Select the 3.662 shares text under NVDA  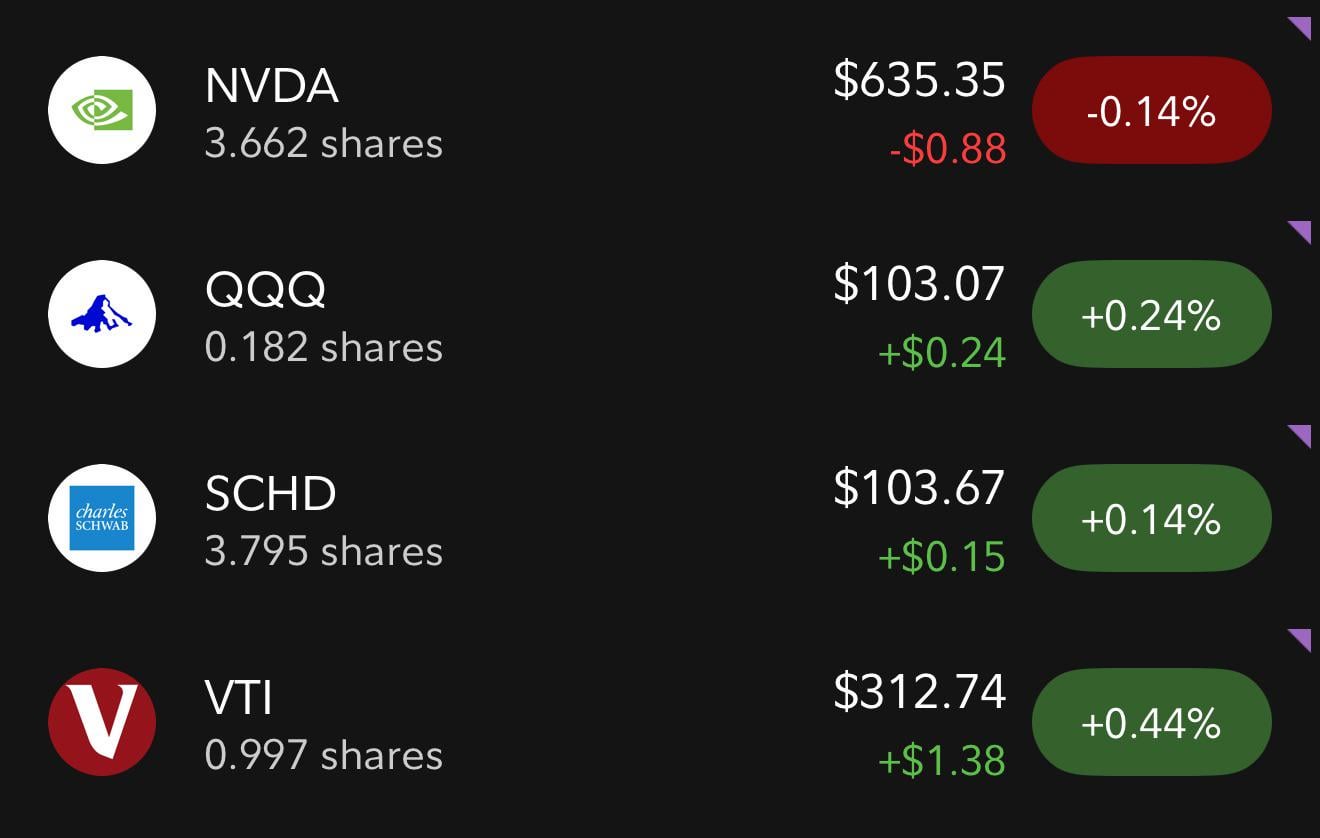tap(321, 144)
